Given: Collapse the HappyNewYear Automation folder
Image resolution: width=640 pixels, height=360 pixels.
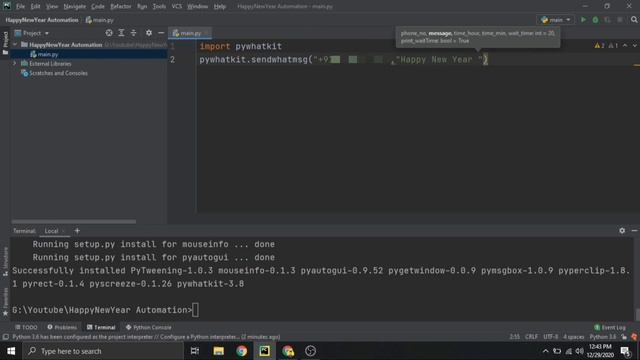Looking at the screenshot, I should click(15, 44).
